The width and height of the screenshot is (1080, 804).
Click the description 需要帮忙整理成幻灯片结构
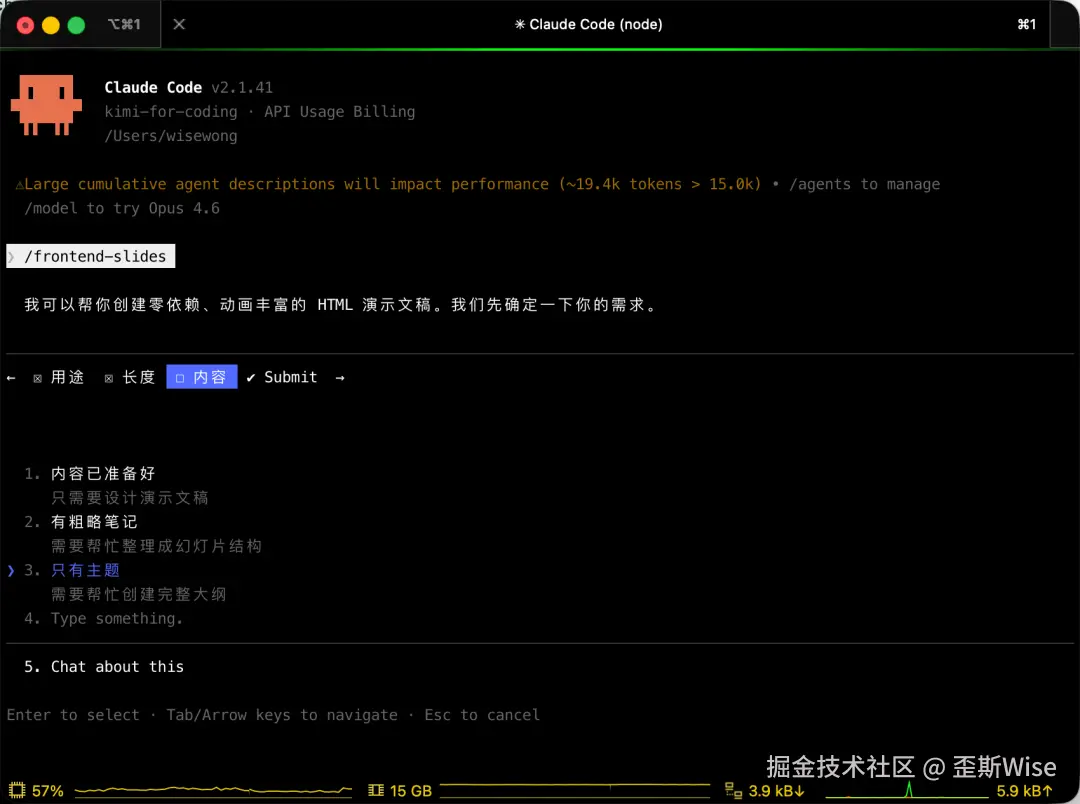click(156, 546)
